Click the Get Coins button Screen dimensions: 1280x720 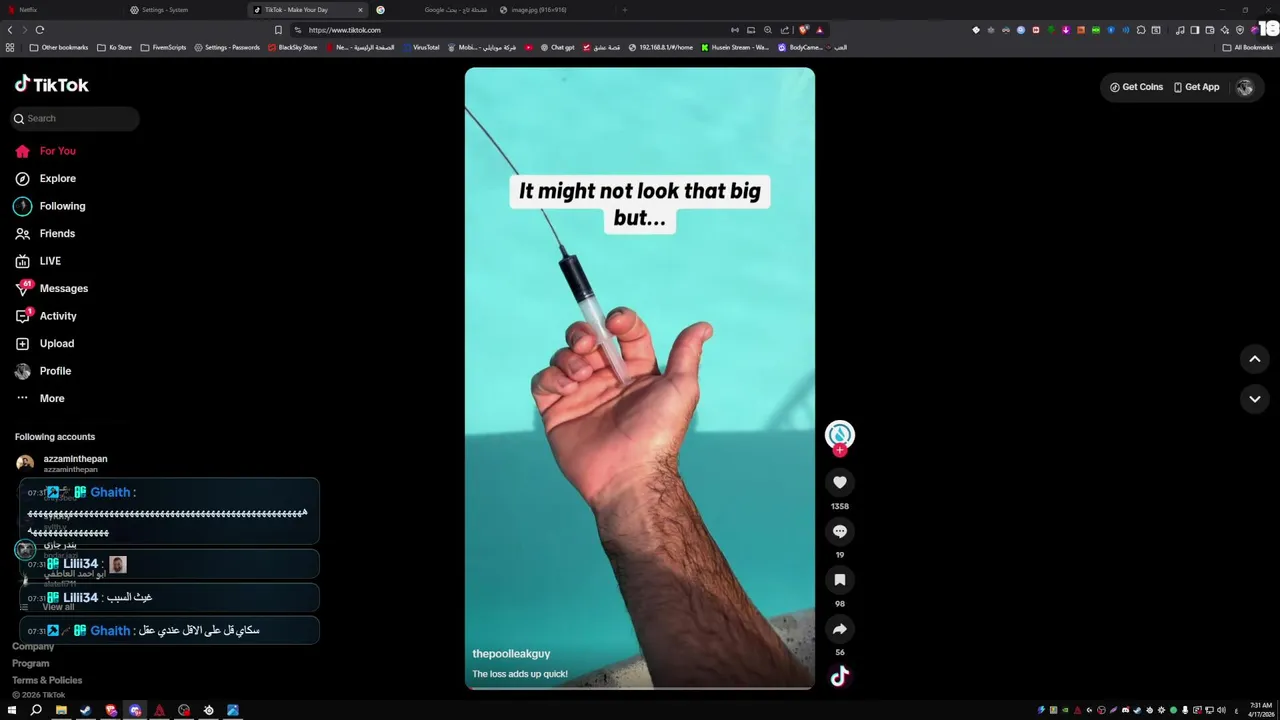pyautogui.click(x=1136, y=87)
